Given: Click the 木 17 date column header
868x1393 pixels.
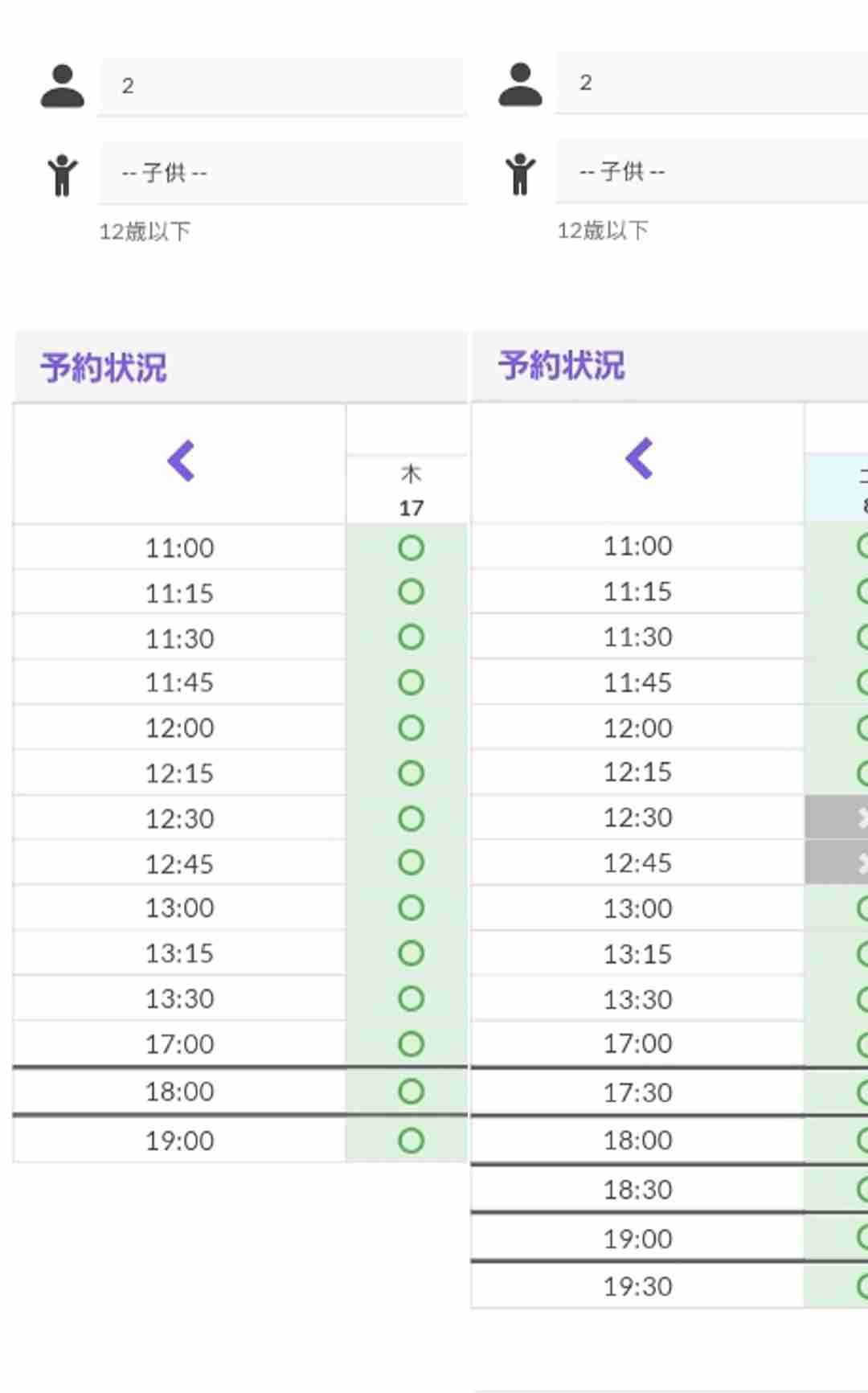Looking at the screenshot, I should click(411, 490).
